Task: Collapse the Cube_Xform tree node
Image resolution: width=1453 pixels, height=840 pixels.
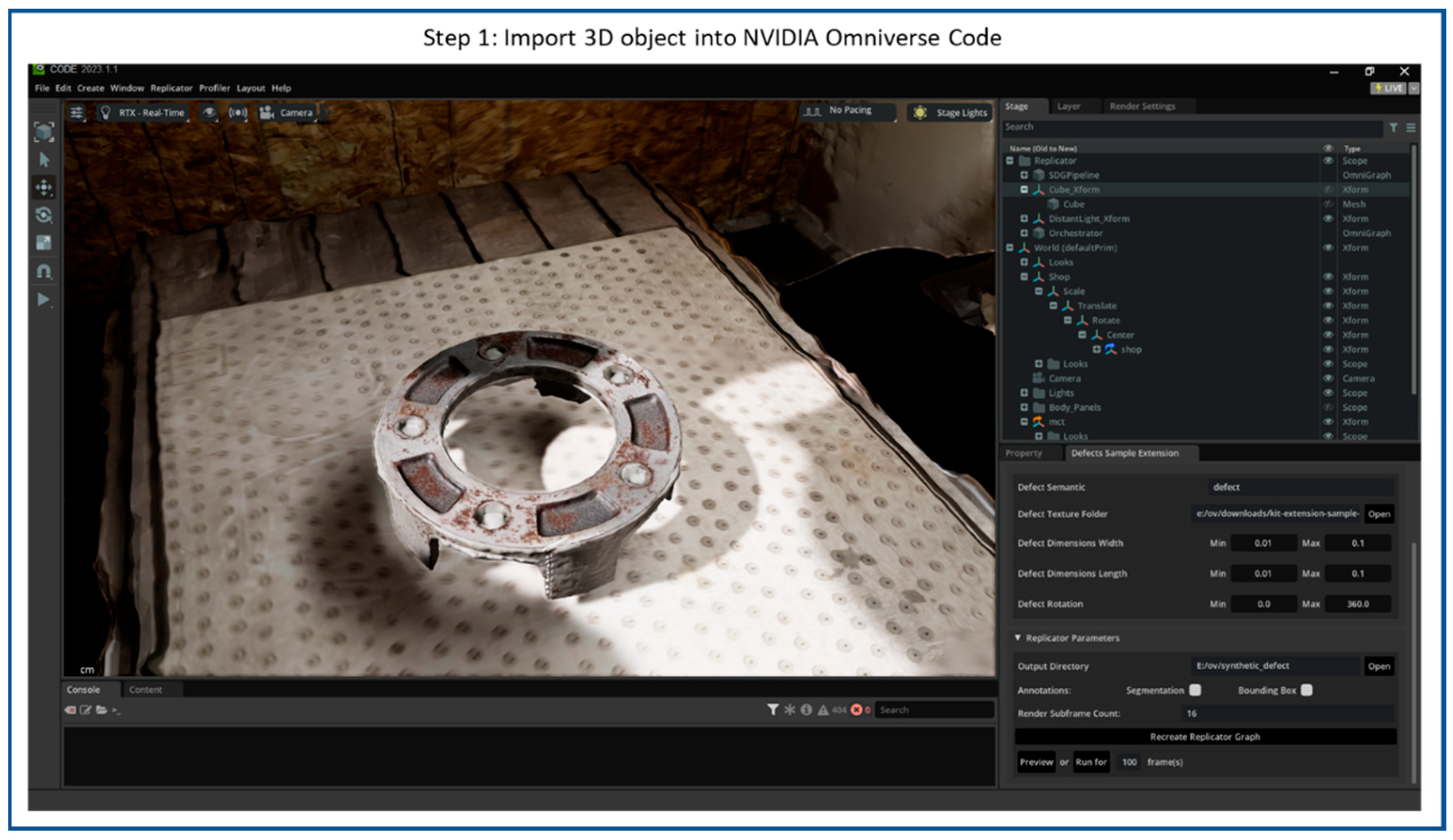Action: (1024, 190)
